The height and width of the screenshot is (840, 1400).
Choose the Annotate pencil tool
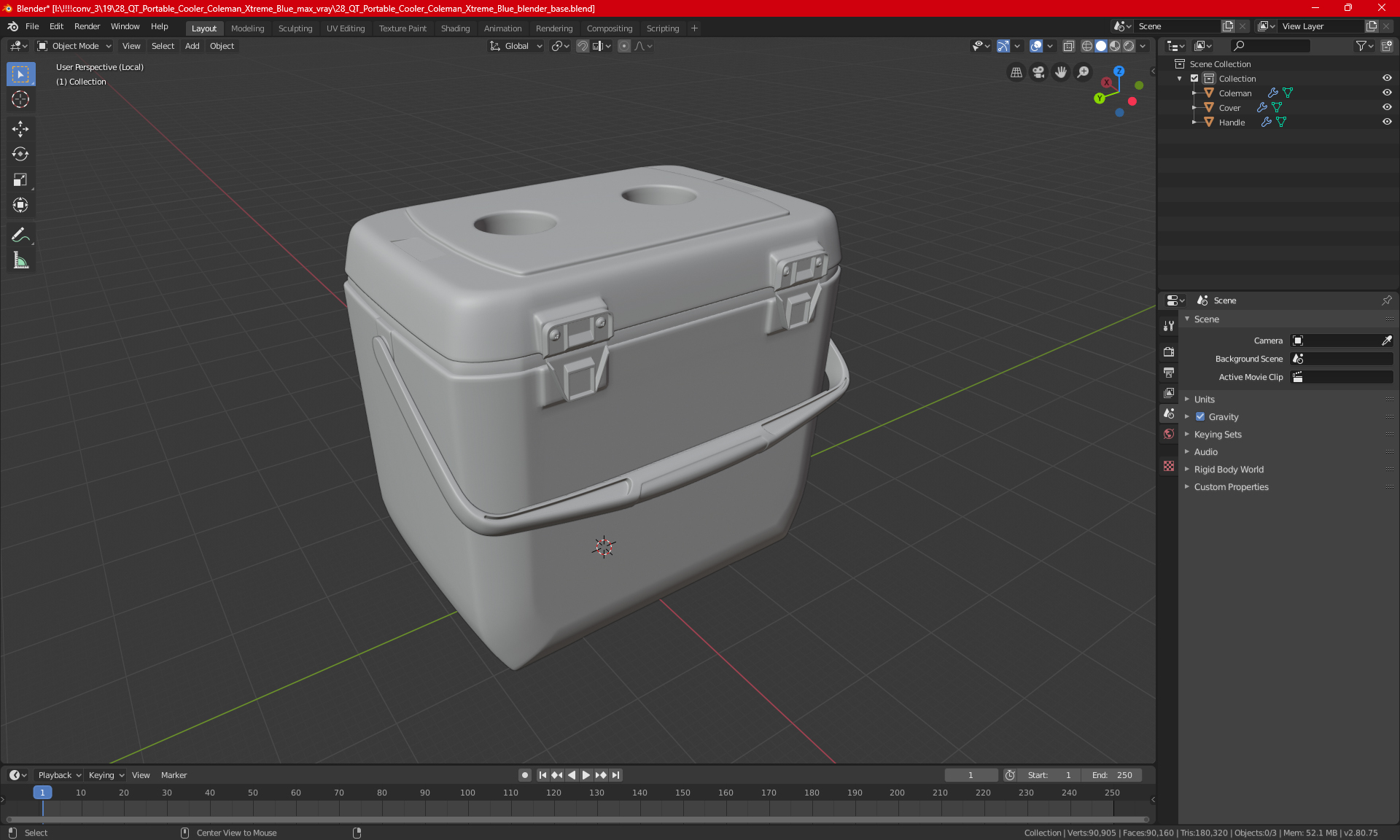click(20, 235)
